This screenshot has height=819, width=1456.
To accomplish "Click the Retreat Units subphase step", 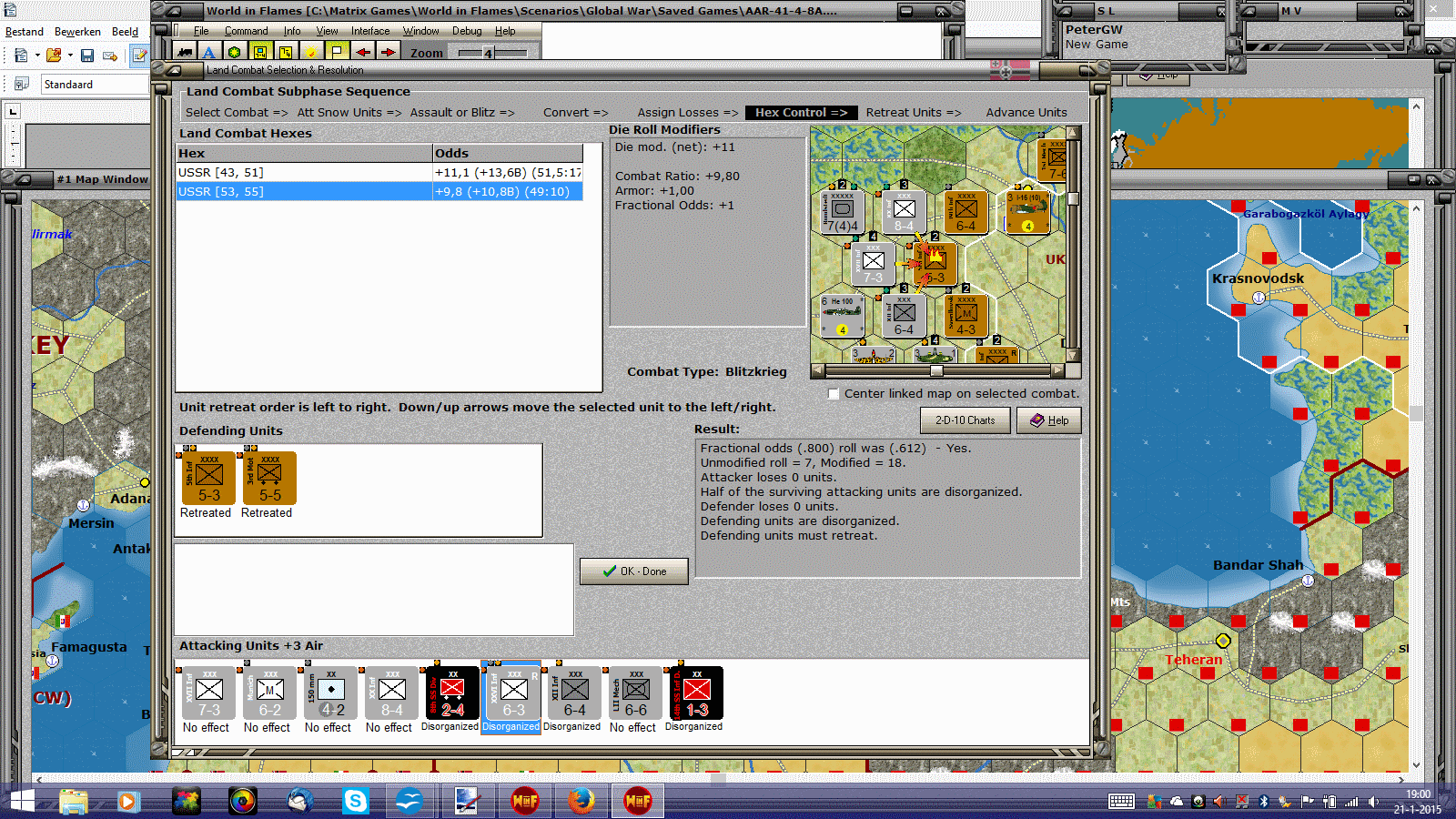I will [913, 113].
